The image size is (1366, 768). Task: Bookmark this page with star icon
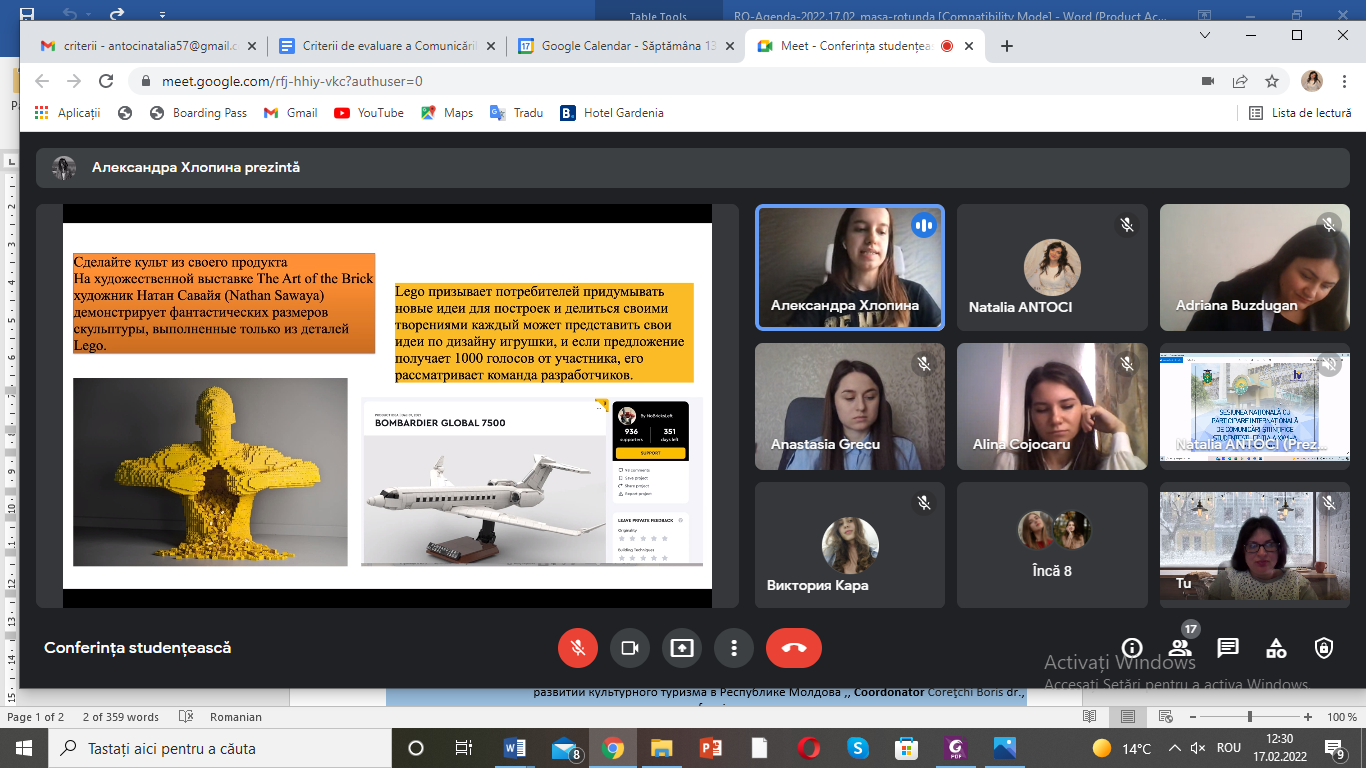click(1272, 81)
